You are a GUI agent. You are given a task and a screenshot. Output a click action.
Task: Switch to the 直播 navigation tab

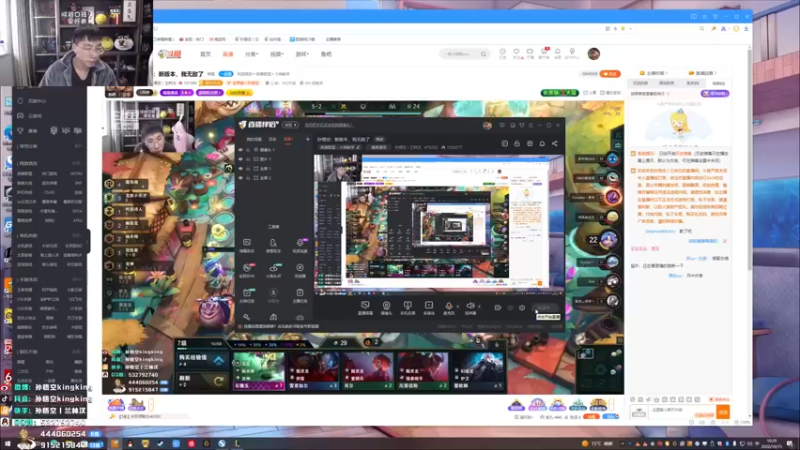(x=228, y=54)
